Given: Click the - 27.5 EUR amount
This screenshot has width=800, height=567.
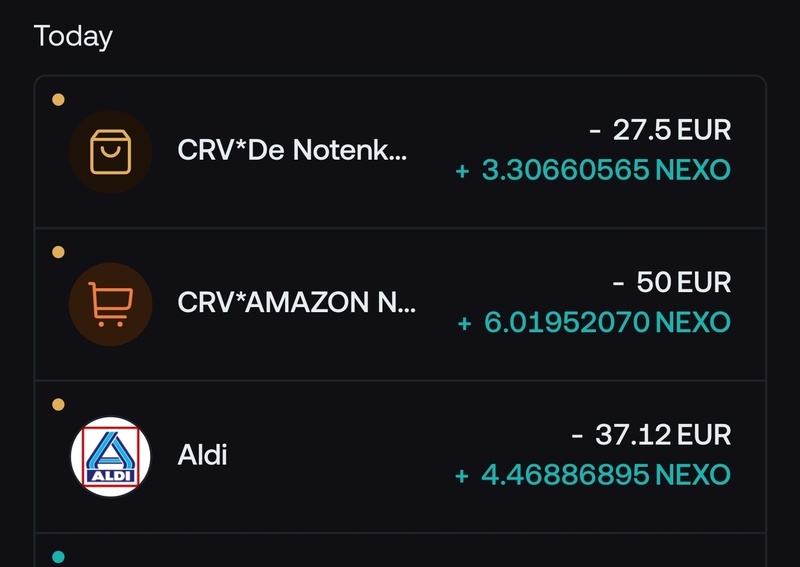Looking at the screenshot, I should coord(659,130).
